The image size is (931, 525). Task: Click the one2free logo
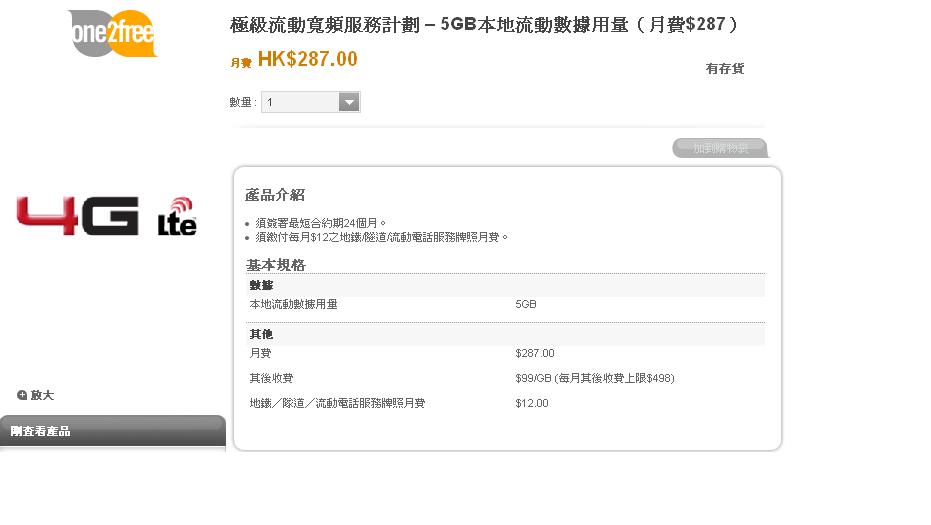[113, 33]
